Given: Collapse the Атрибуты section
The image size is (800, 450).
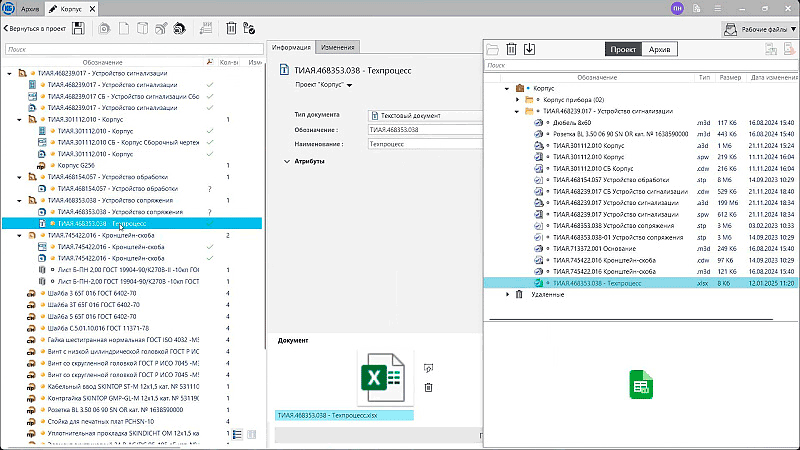Looking at the screenshot, I should pyautogui.click(x=287, y=161).
